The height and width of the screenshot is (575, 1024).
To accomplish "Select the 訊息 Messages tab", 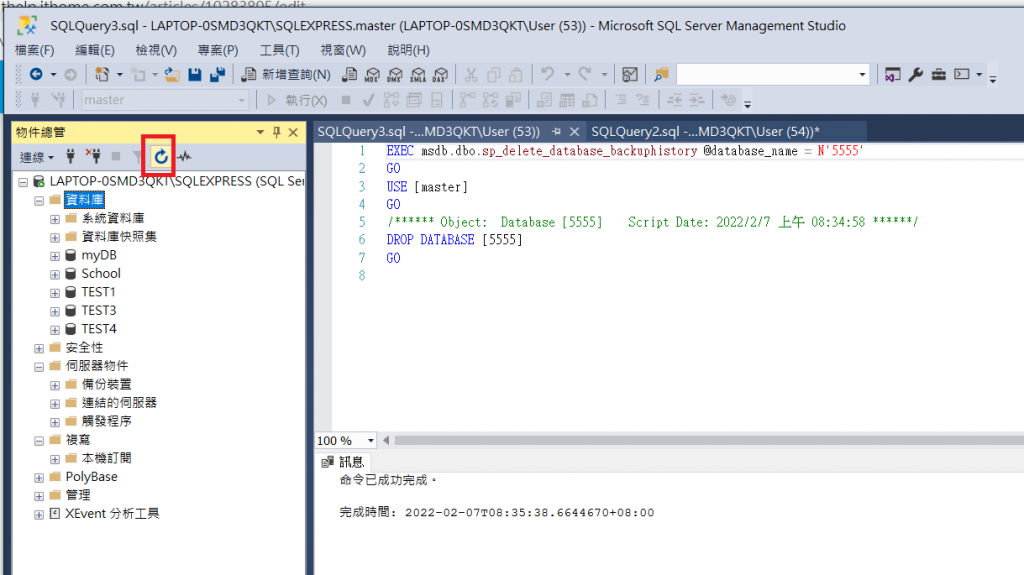I will 344,462.
